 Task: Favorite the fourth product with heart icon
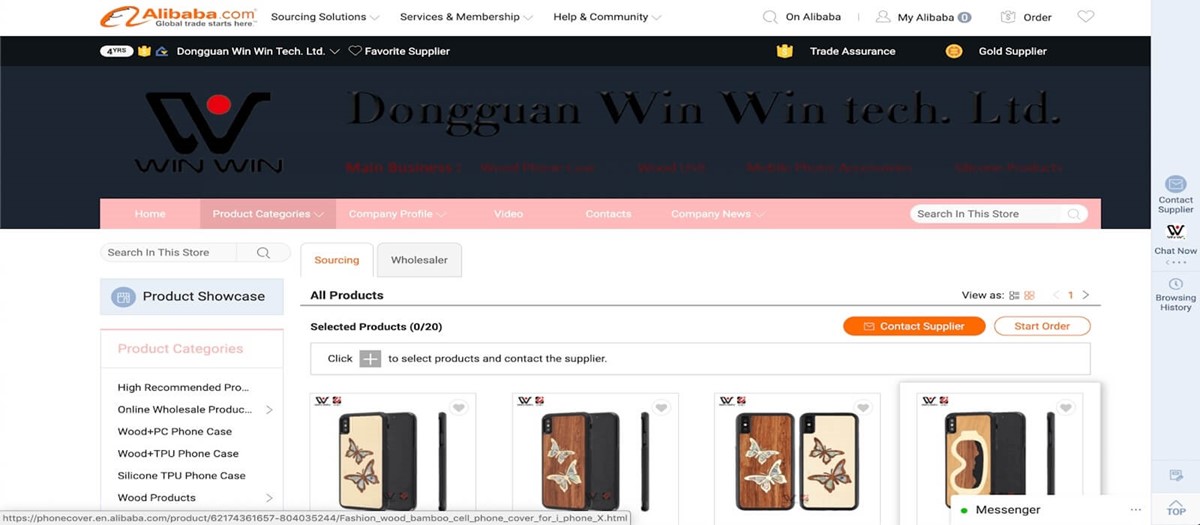pos(1066,407)
